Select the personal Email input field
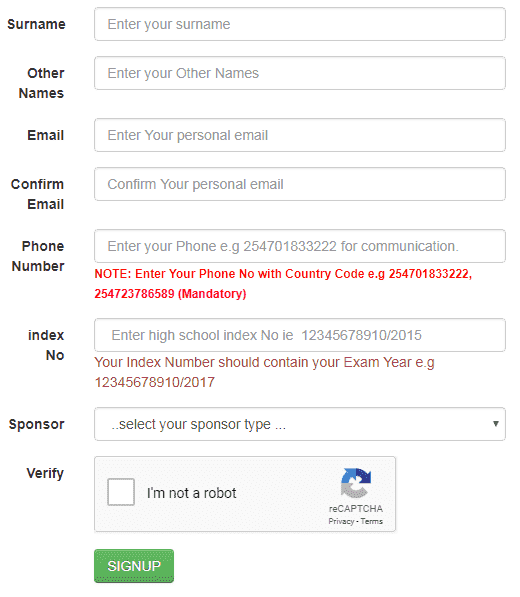Viewport: 520px width, 597px height. [x=300, y=135]
